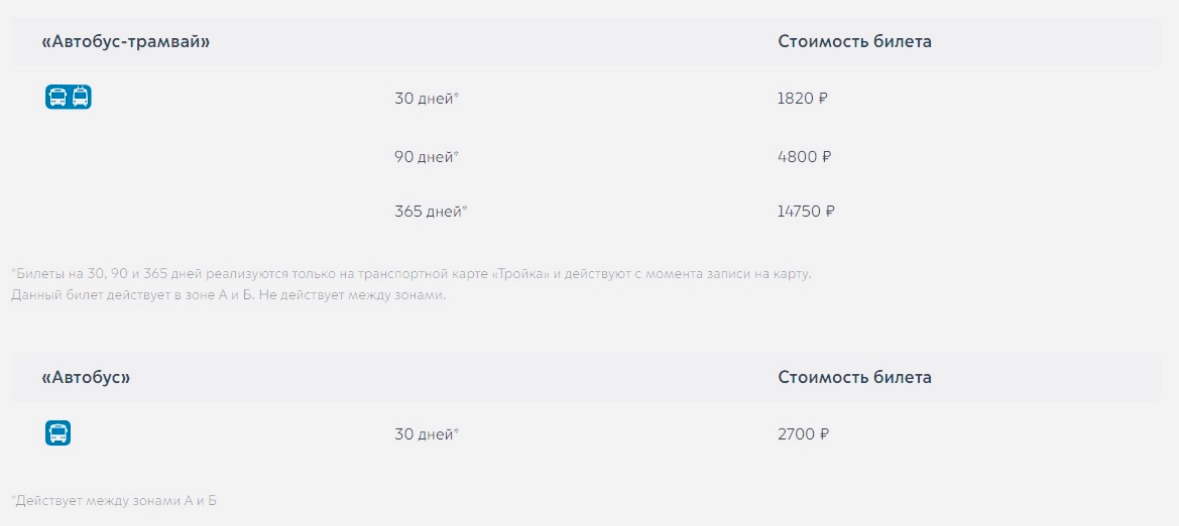
Task: Click the ruble sign next to 14750
Action: 830,212
